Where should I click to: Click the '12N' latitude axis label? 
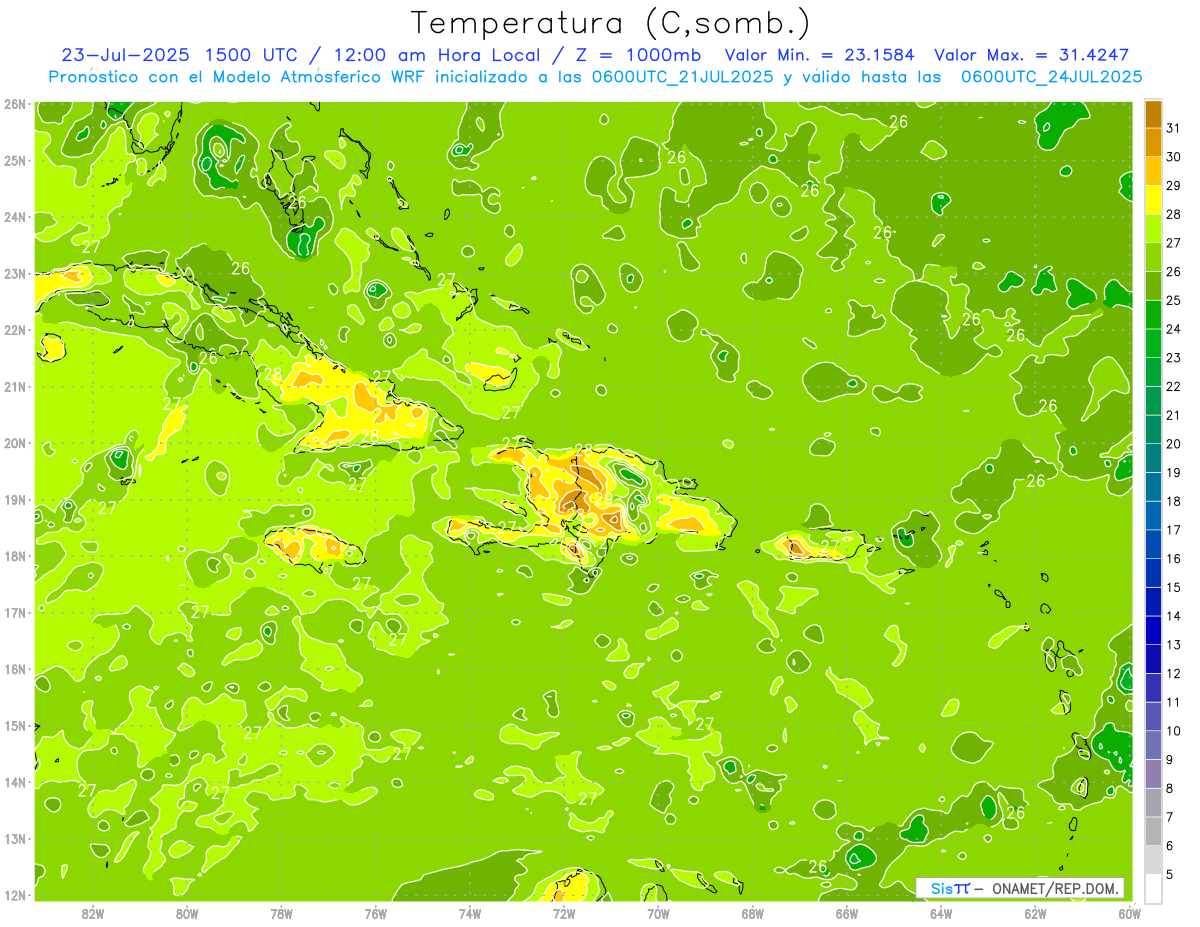click(x=14, y=895)
